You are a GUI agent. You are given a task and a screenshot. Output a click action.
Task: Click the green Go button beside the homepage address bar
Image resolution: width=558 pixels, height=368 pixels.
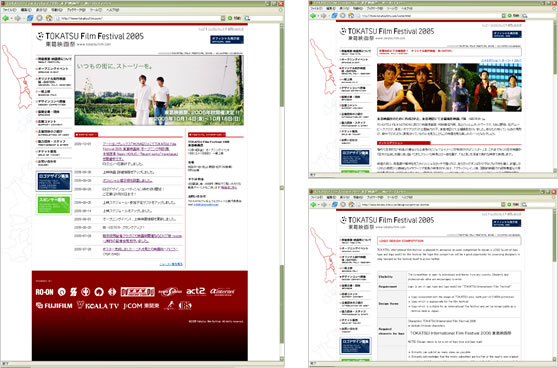[x=234, y=18]
